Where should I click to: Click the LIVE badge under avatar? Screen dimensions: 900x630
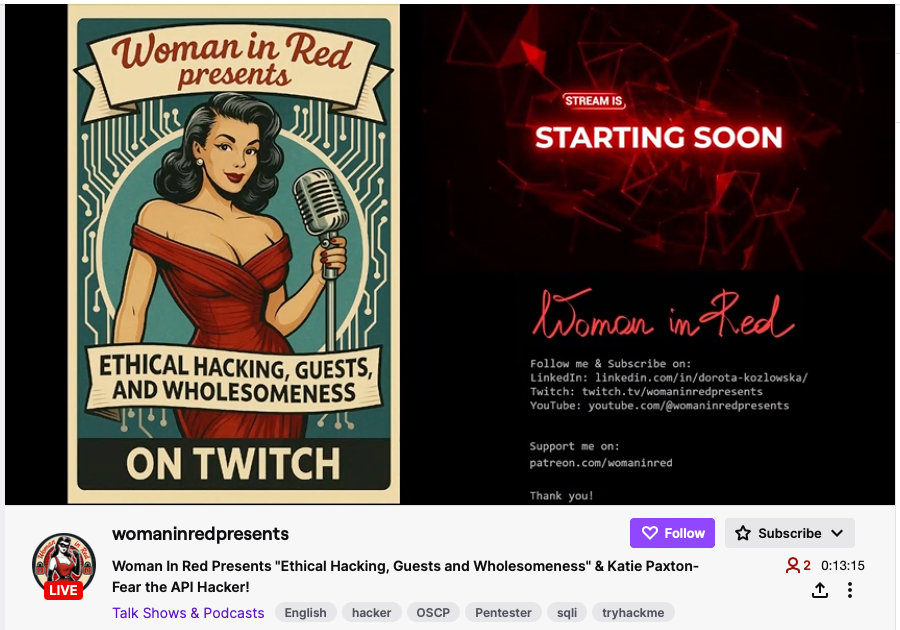pyautogui.click(x=63, y=590)
